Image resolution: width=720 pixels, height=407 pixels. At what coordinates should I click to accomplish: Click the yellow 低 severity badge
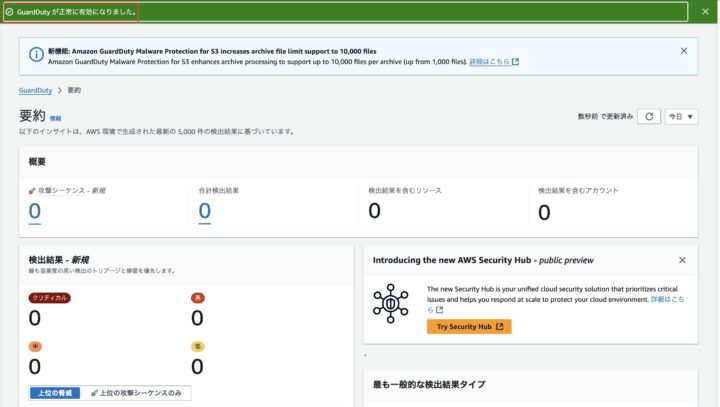click(197, 346)
